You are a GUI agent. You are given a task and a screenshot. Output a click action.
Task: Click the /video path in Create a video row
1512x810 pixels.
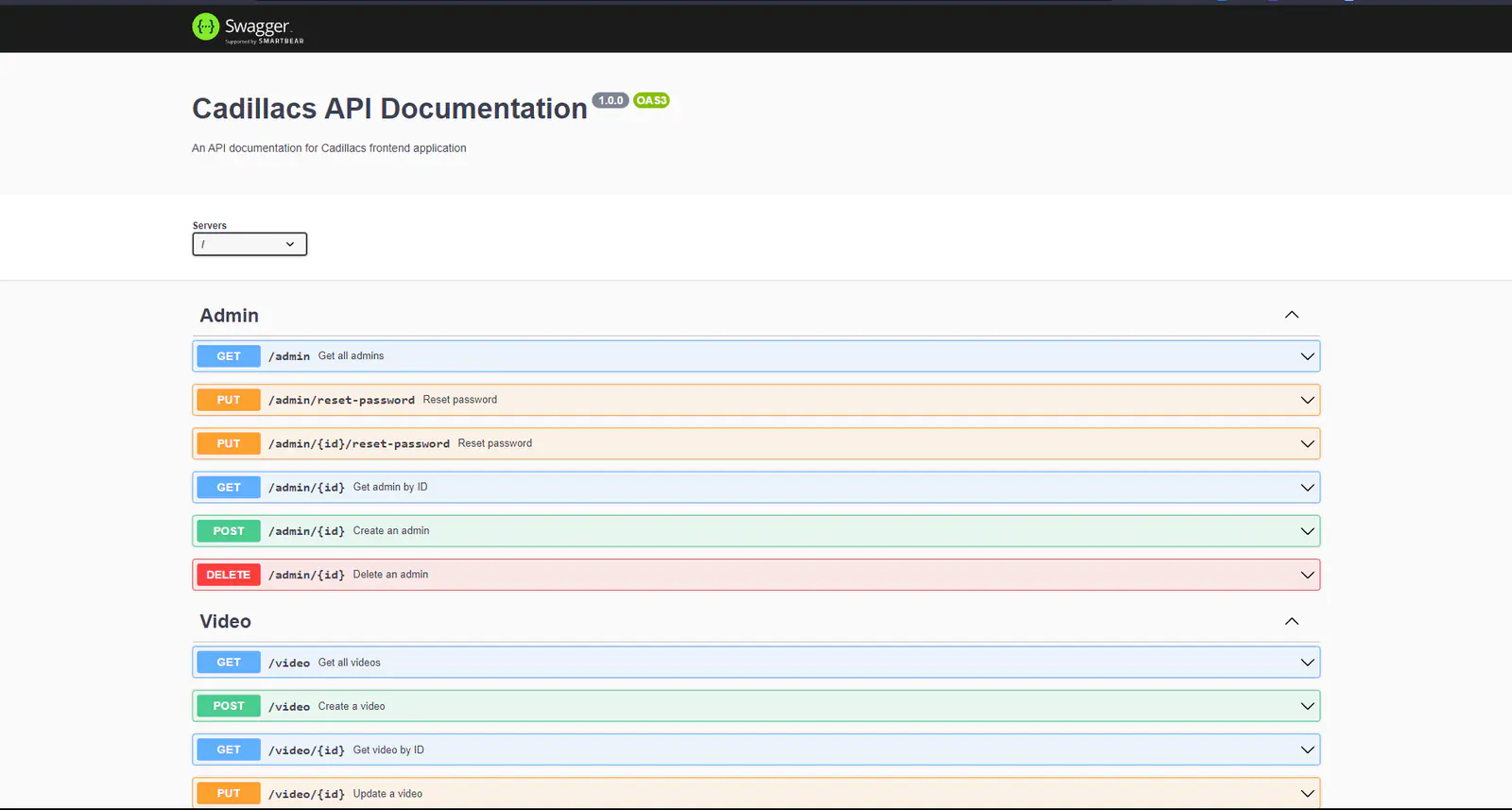coord(289,706)
